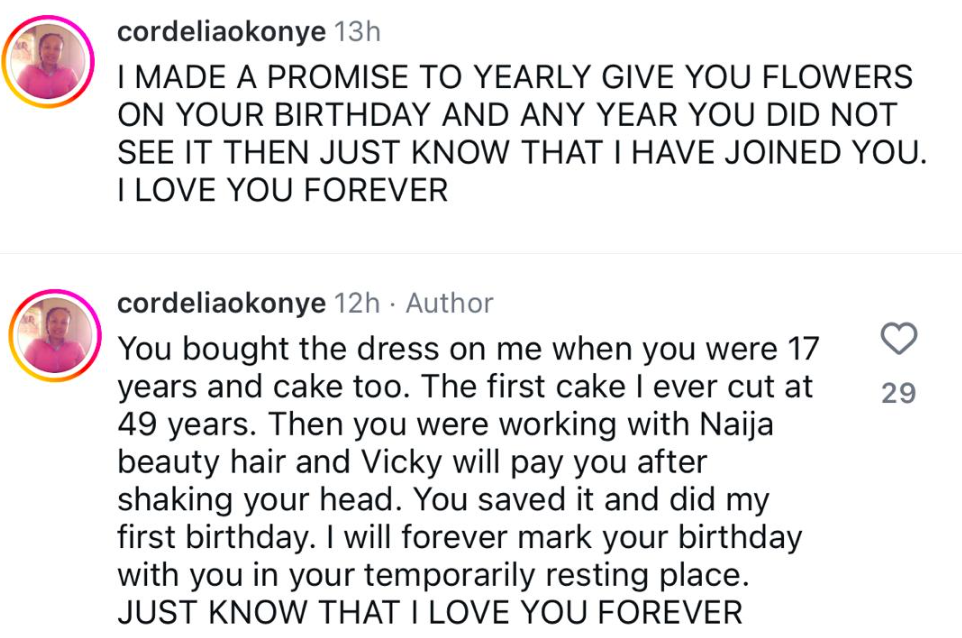View the 29 likes count
The image size is (962, 638).
point(898,393)
